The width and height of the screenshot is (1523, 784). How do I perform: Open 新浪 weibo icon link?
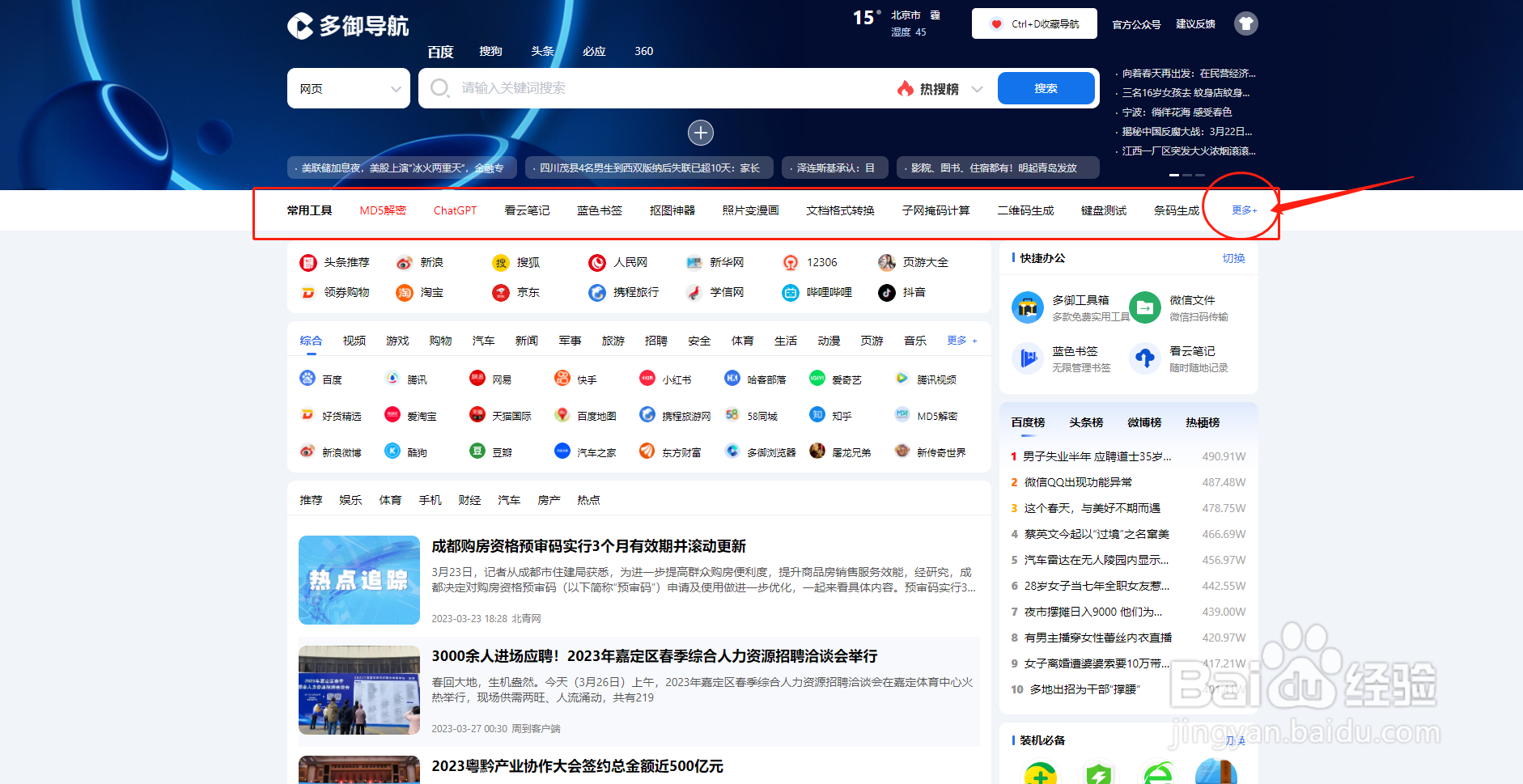point(405,263)
